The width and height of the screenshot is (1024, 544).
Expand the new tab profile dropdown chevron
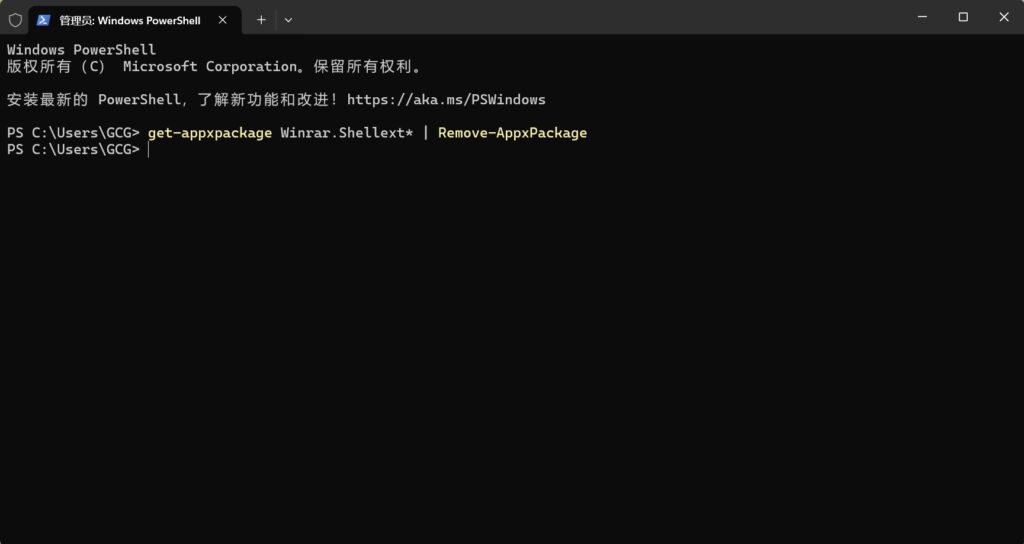288,20
